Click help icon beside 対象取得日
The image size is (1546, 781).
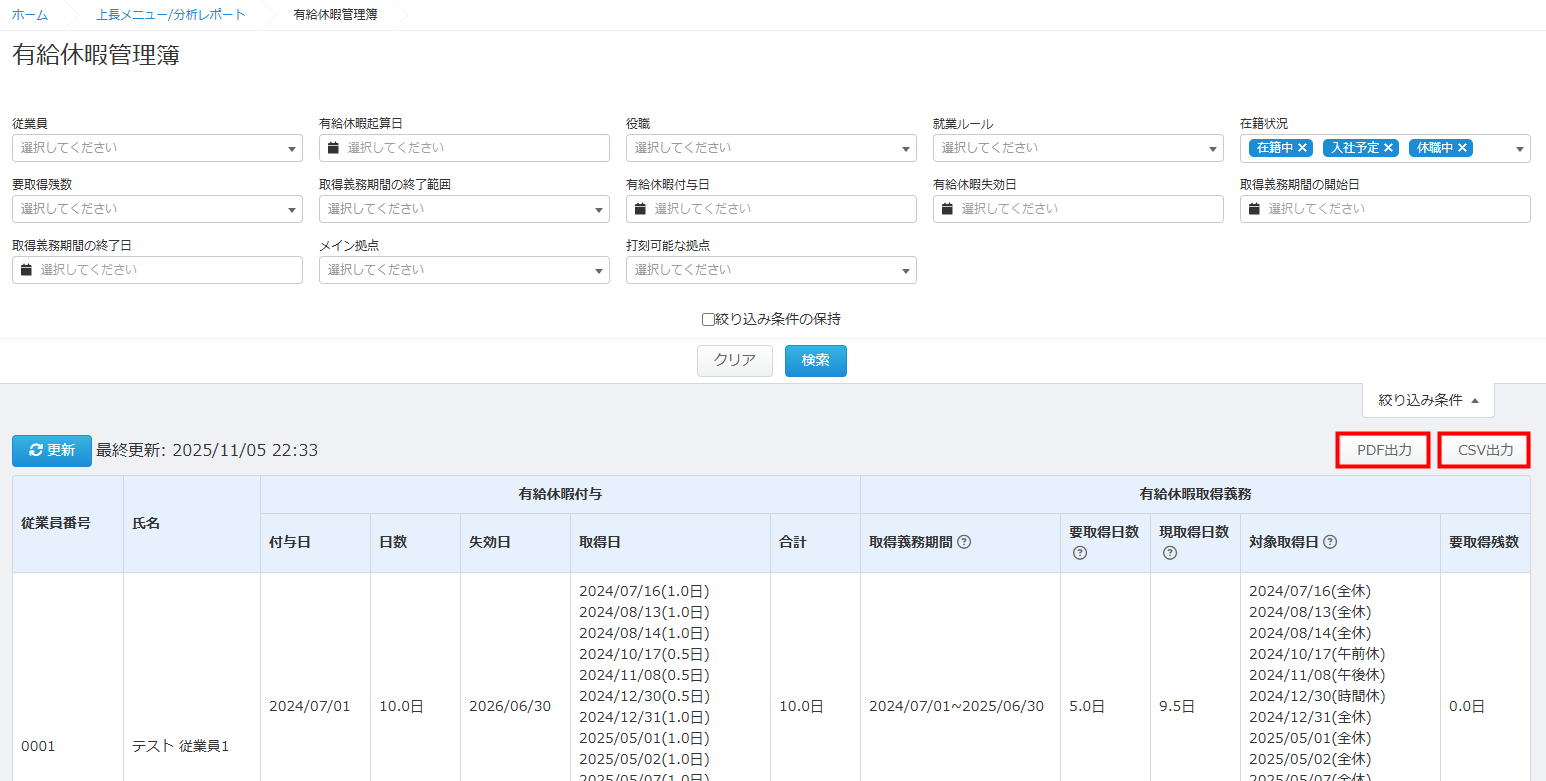pos(1330,542)
